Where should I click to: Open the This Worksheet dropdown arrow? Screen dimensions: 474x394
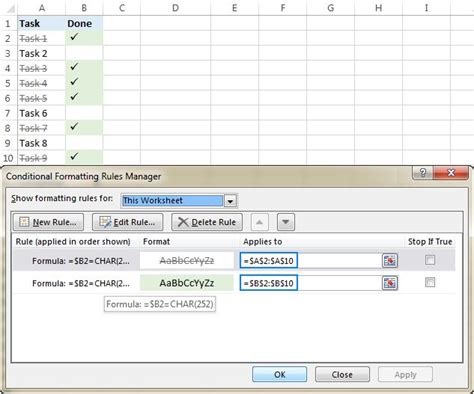tap(230, 201)
